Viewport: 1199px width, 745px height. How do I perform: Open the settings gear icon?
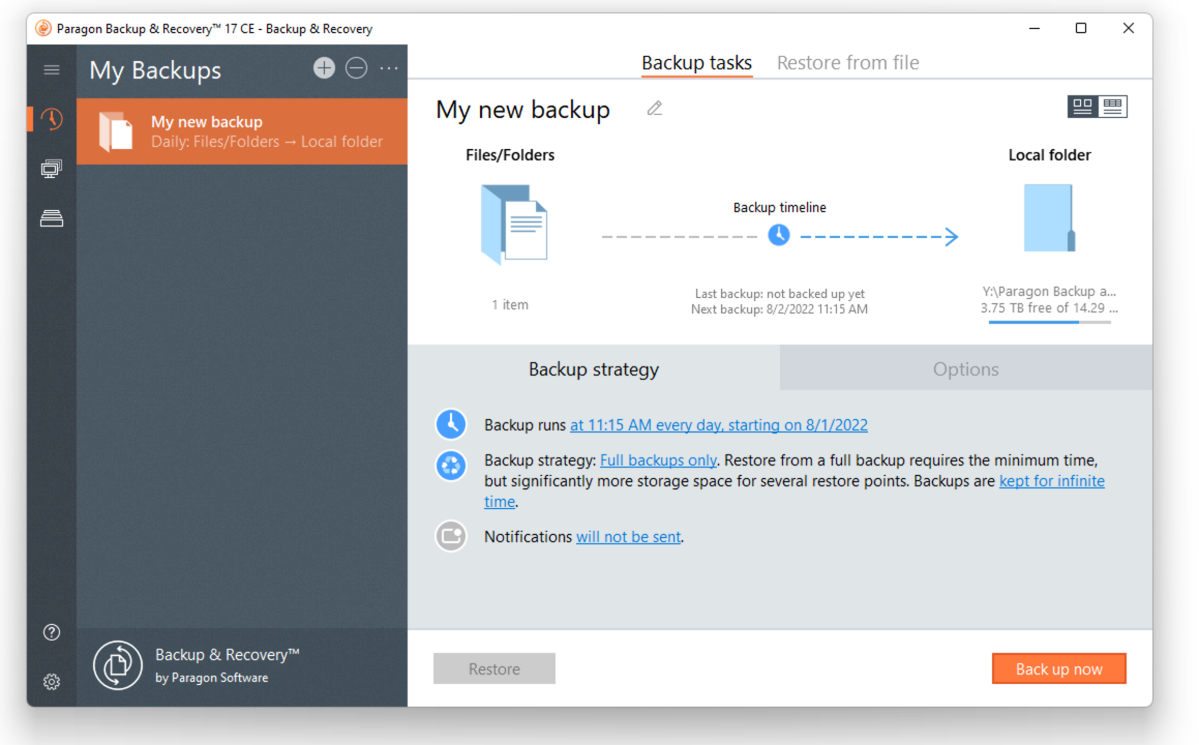coord(51,682)
